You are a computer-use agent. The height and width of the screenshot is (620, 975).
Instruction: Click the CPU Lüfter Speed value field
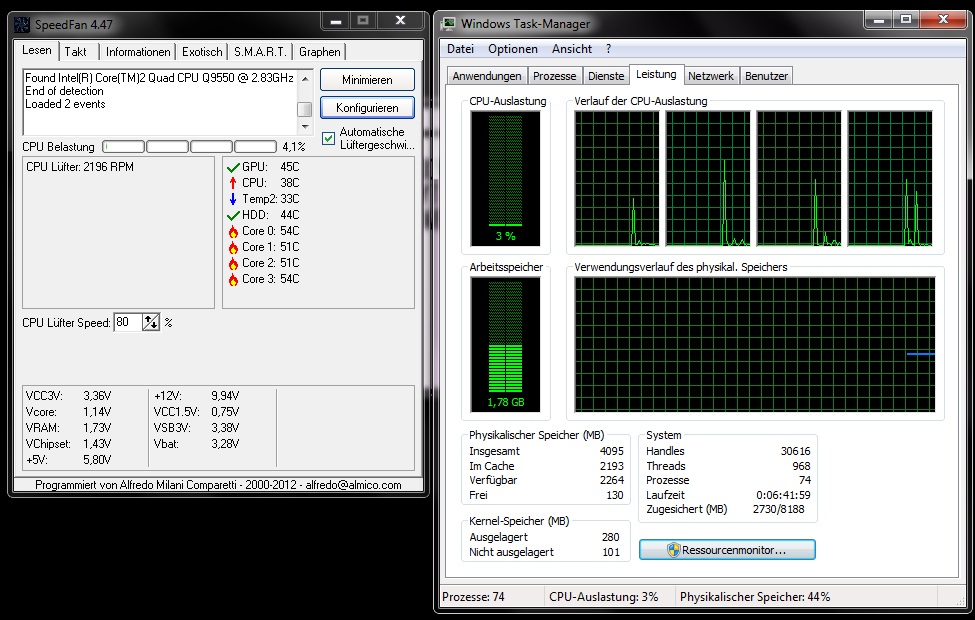pyautogui.click(x=128, y=322)
